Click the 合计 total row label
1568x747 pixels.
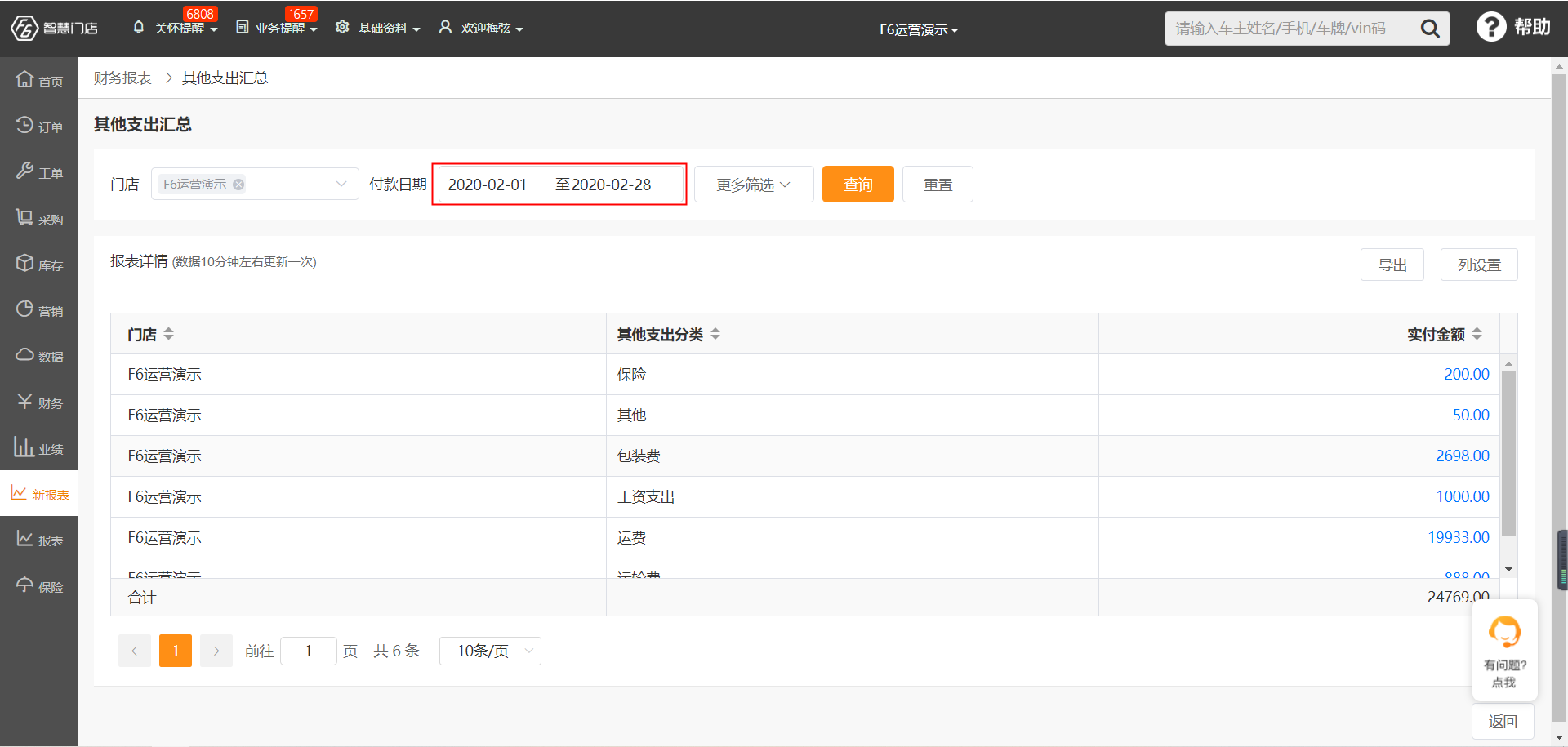[141, 598]
